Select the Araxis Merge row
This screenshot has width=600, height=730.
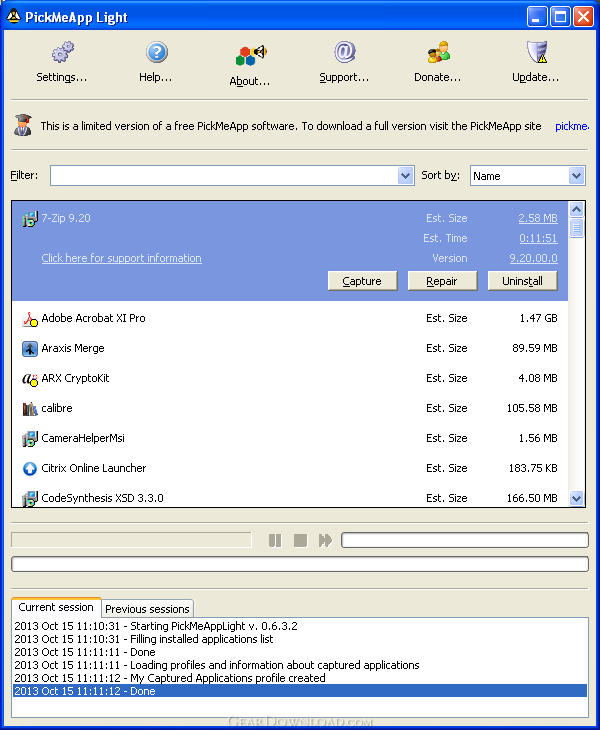coord(290,348)
